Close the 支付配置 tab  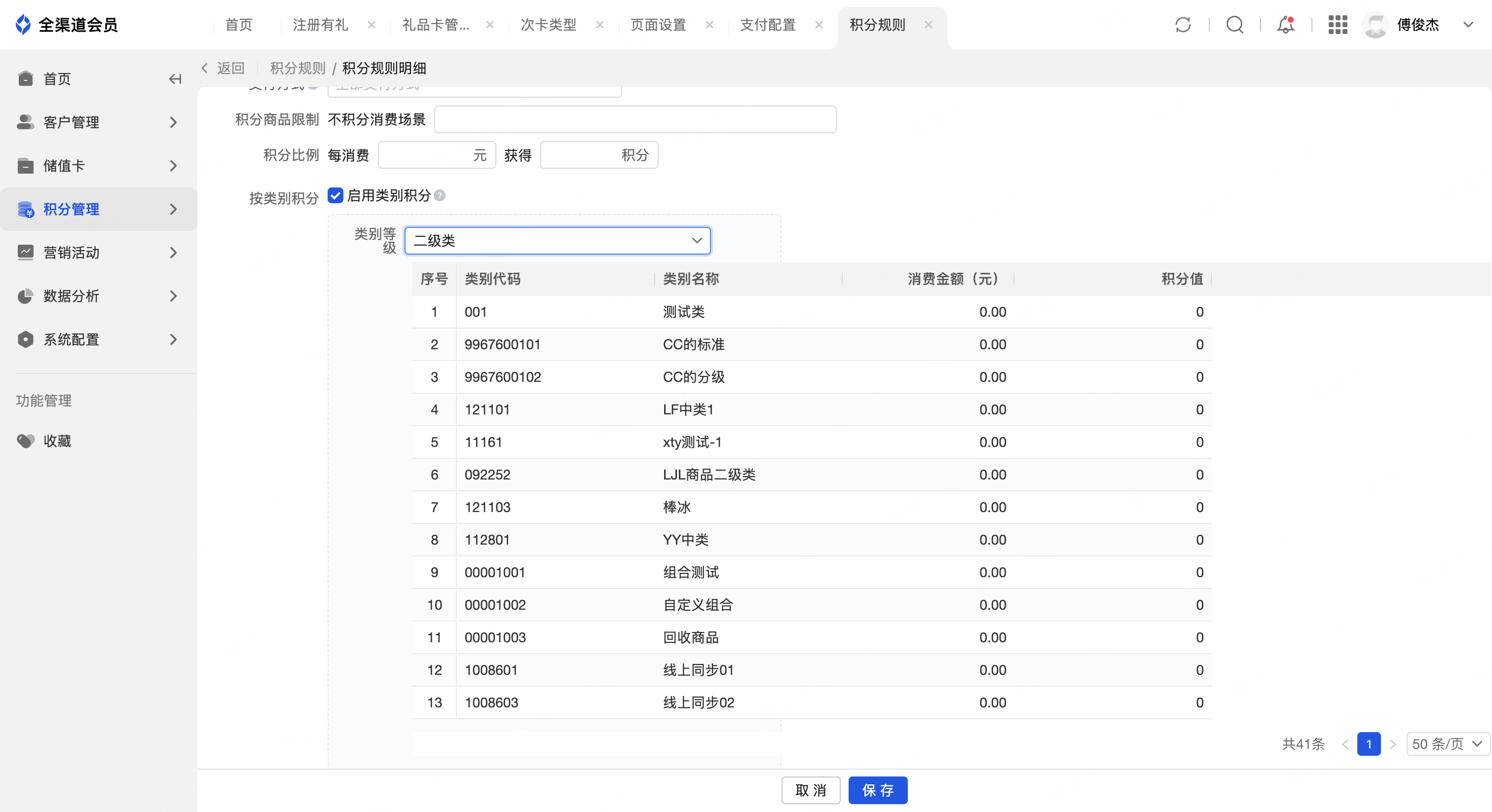[819, 25]
